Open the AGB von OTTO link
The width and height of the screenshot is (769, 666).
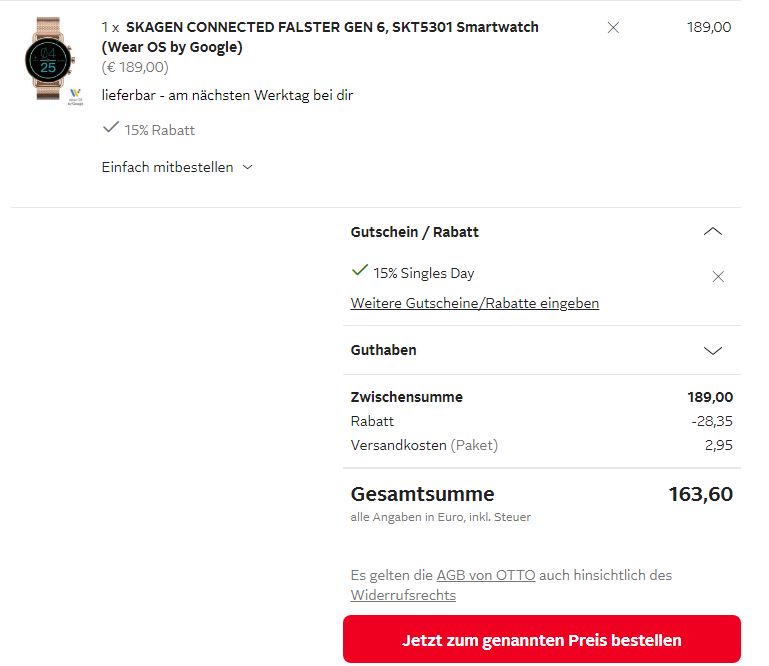click(485, 575)
